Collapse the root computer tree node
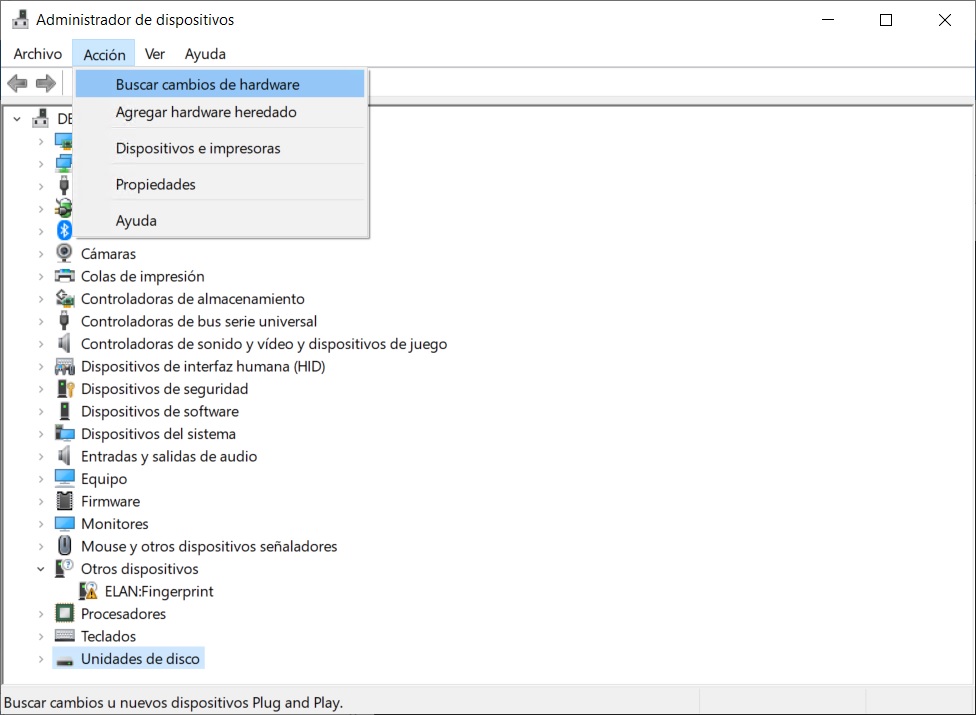The width and height of the screenshot is (976, 715). (17, 118)
